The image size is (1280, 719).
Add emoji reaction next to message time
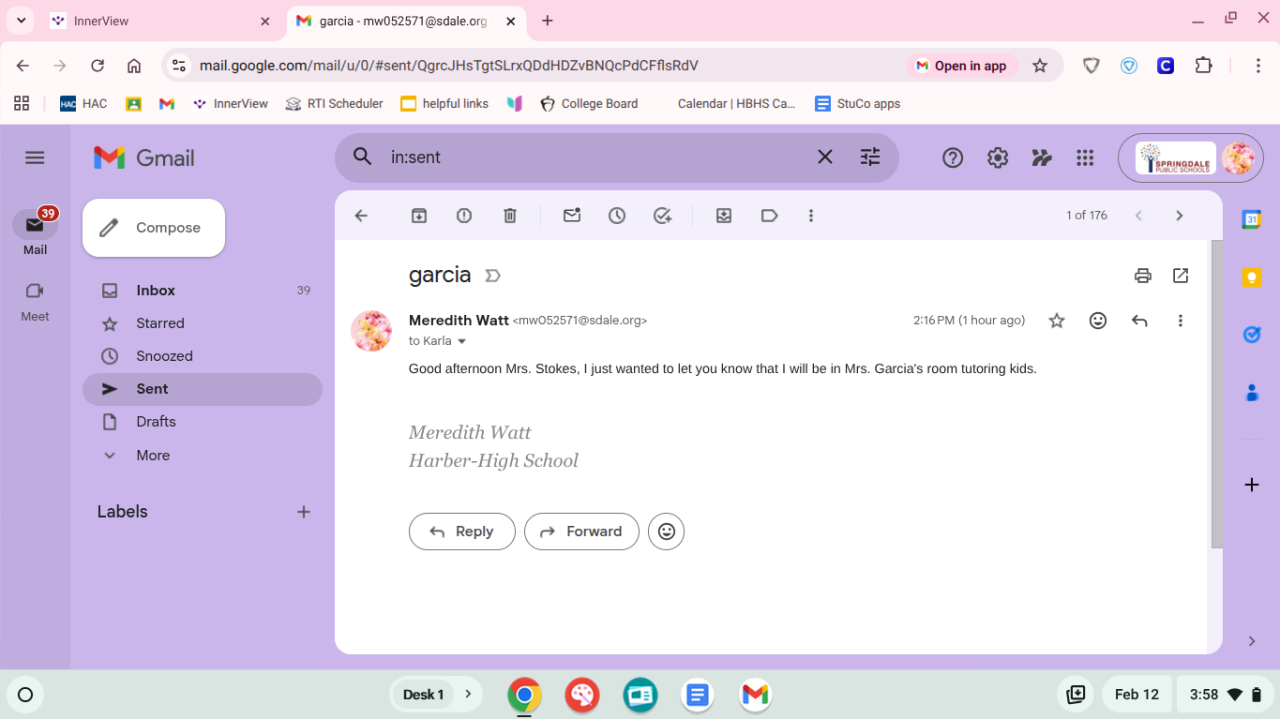pos(1098,321)
